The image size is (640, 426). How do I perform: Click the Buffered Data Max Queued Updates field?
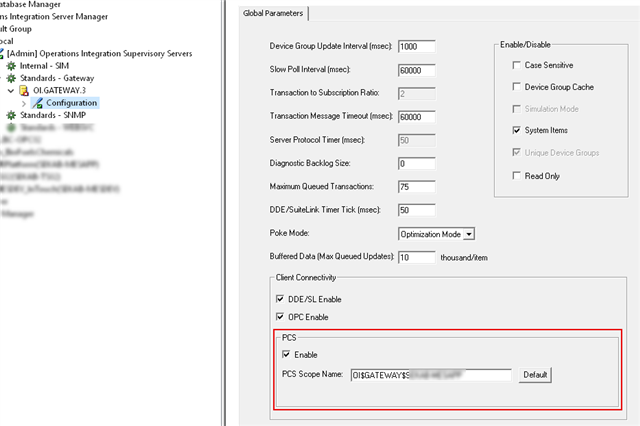pos(416,257)
